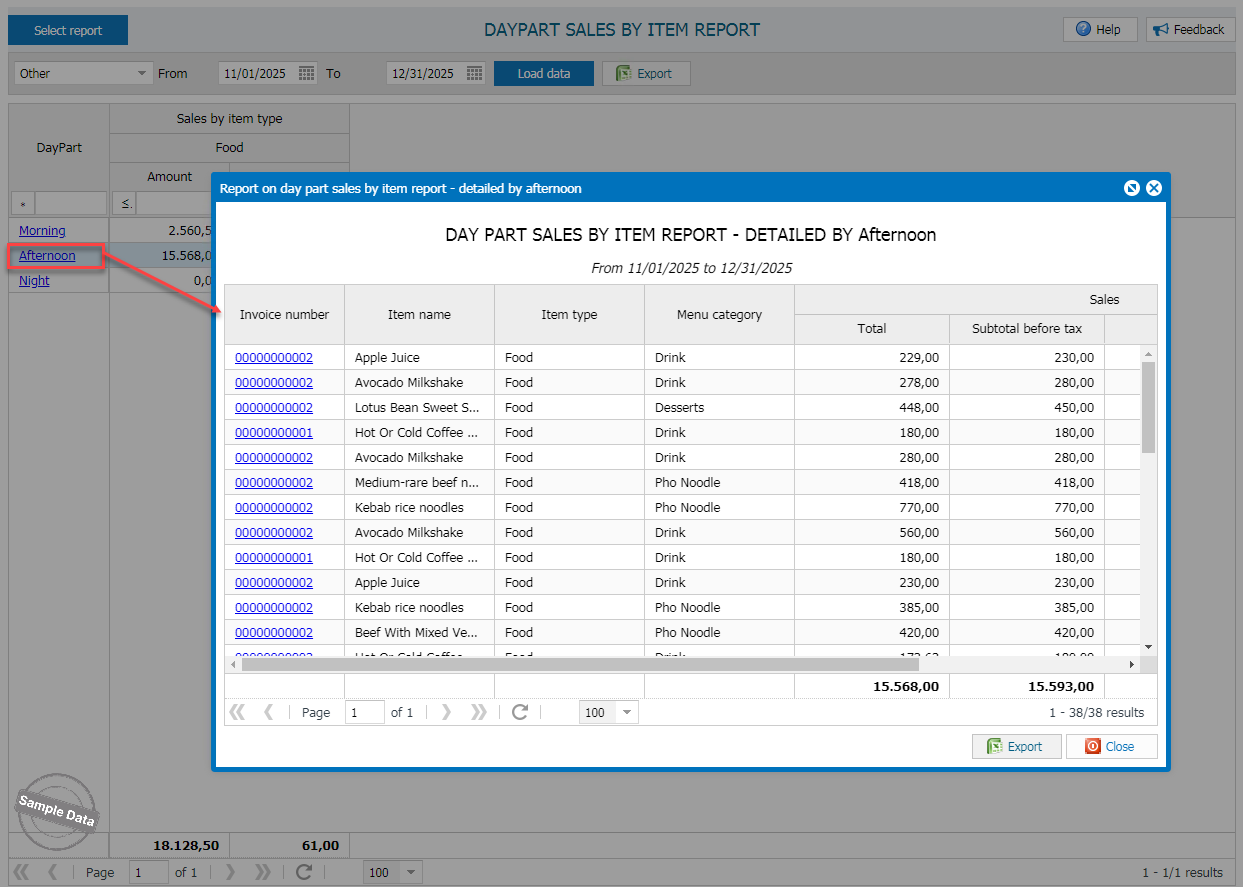Click the Select report button
The height and width of the screenshot is (887, 1243).
(68, 30)
